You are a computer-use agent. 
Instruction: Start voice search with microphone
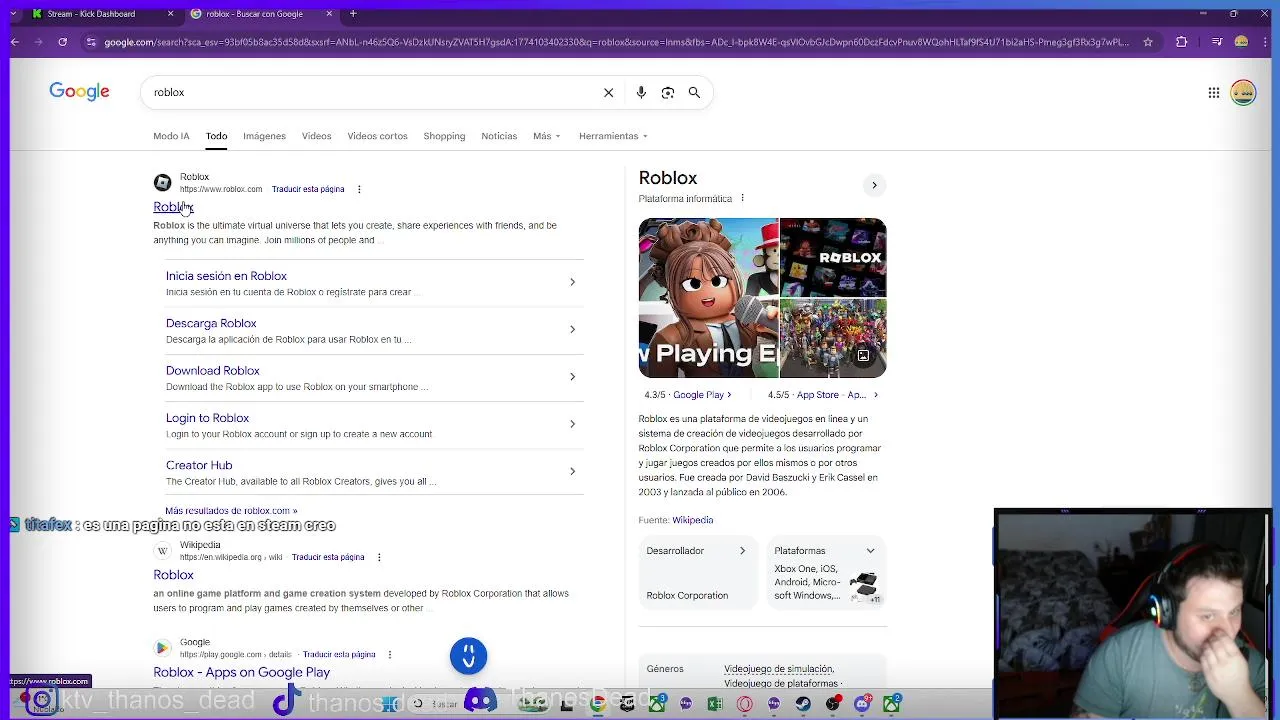(x=641, y=92)
